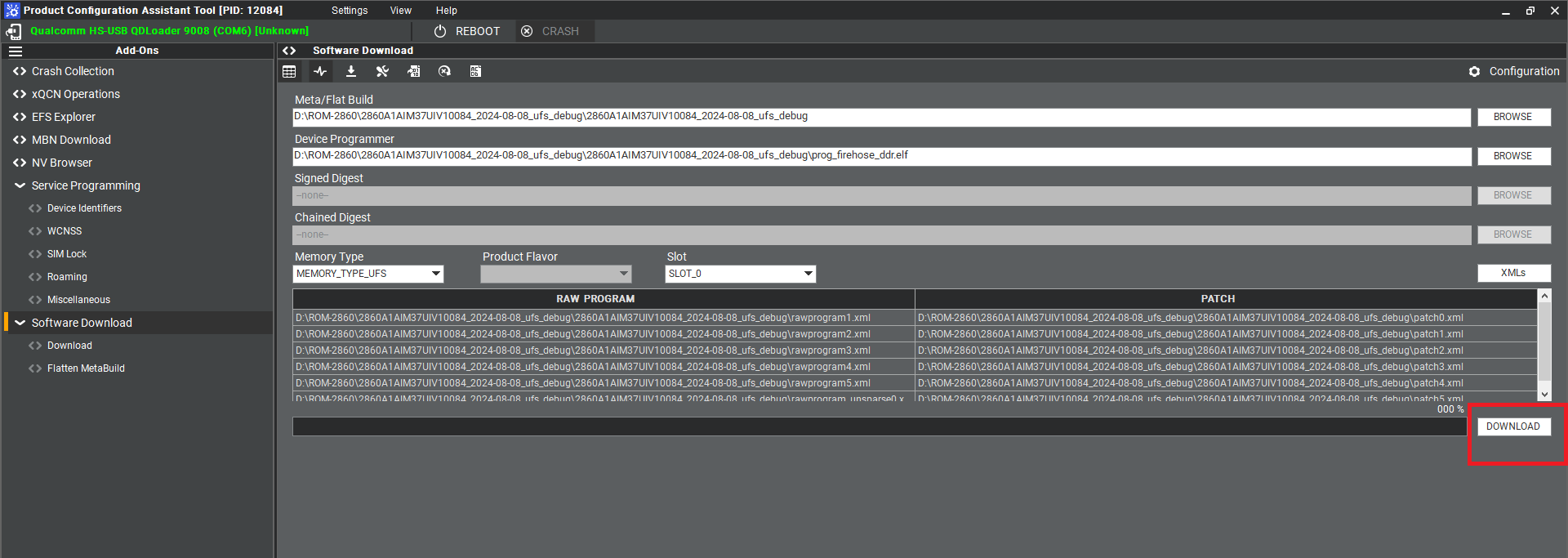The height and width of the screenshot is (558, 1568).
Task: Browse for the Device Programmer file
Action: (1513, 156)
